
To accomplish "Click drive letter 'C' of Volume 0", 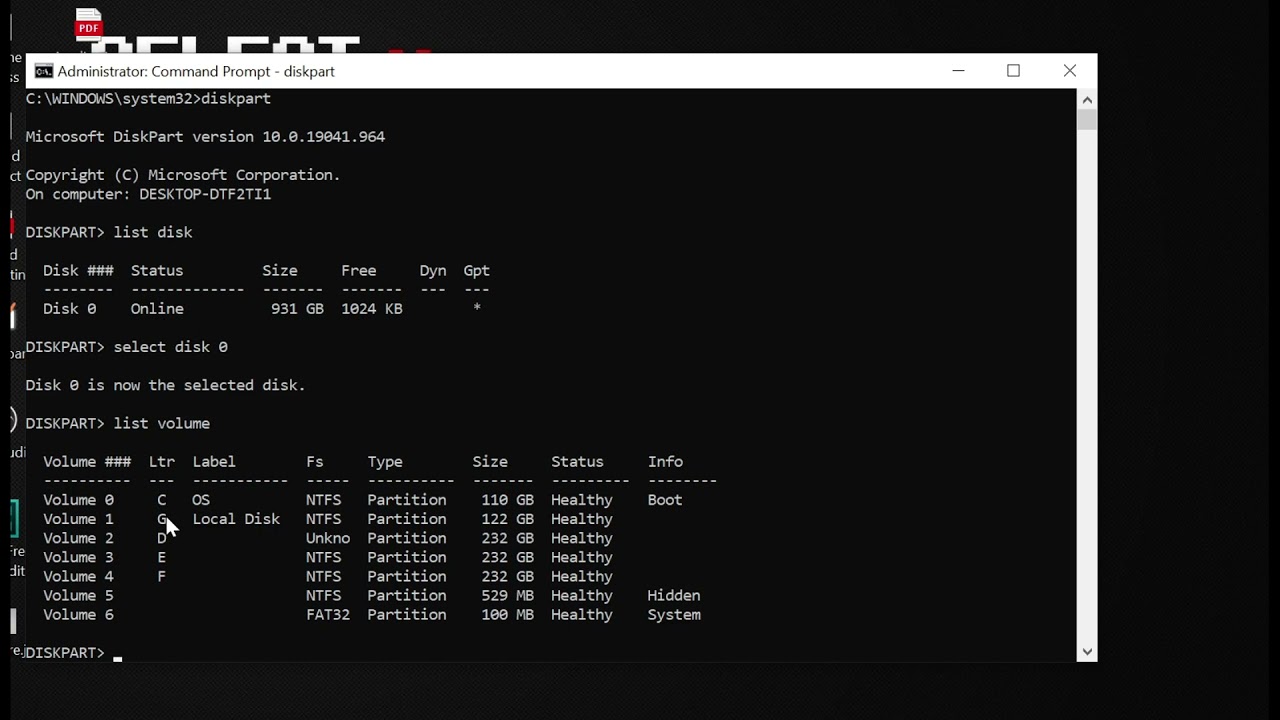I will point(161,500).
